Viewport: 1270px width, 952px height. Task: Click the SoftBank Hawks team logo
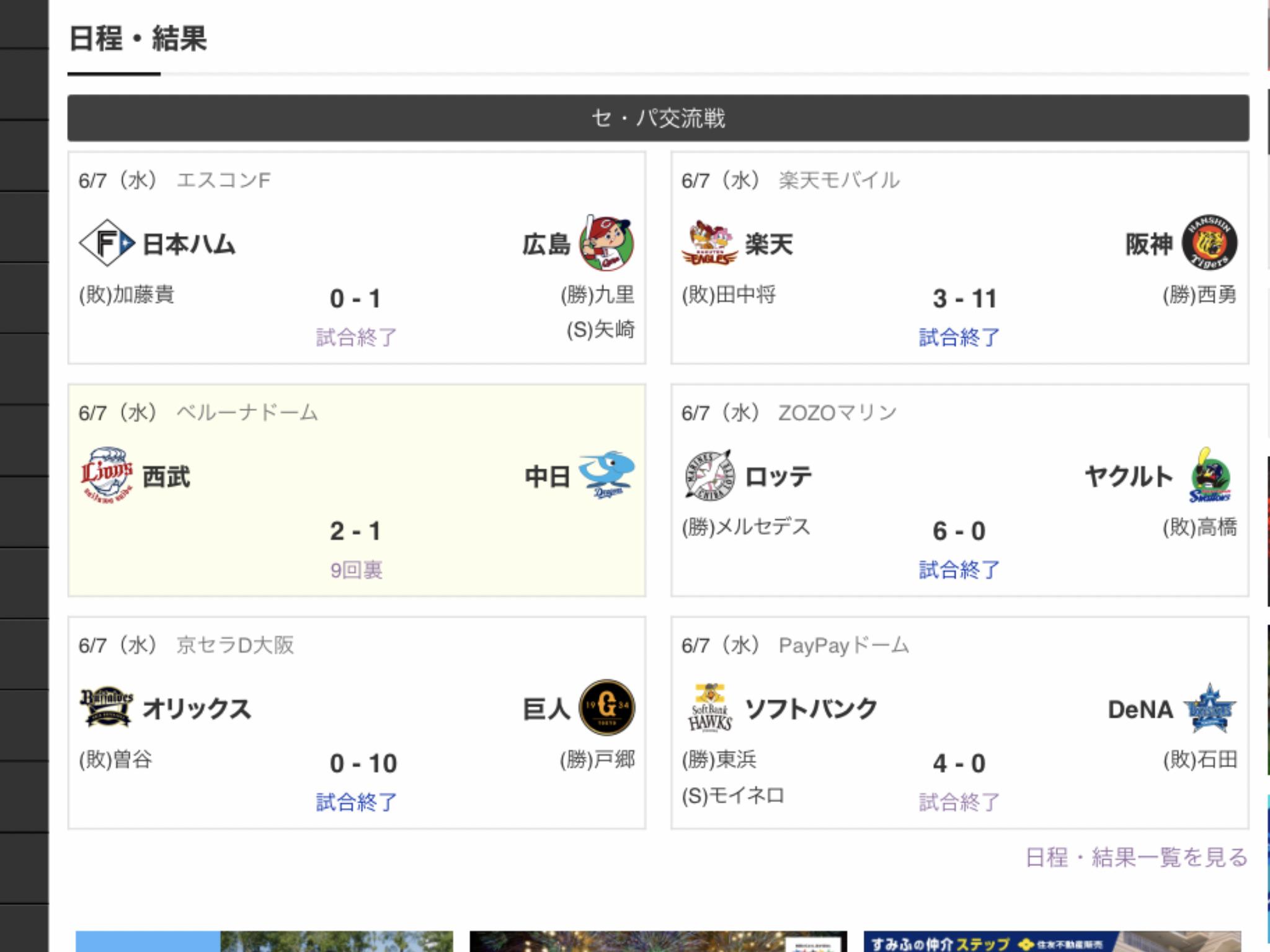709,707
